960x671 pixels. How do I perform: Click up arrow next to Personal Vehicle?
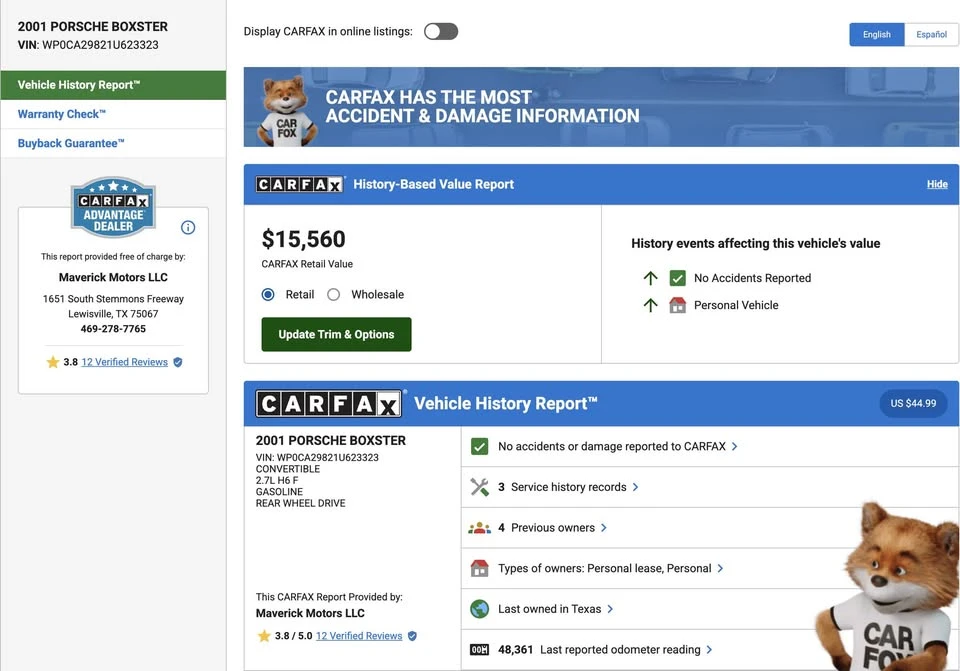tap(650, 305)
